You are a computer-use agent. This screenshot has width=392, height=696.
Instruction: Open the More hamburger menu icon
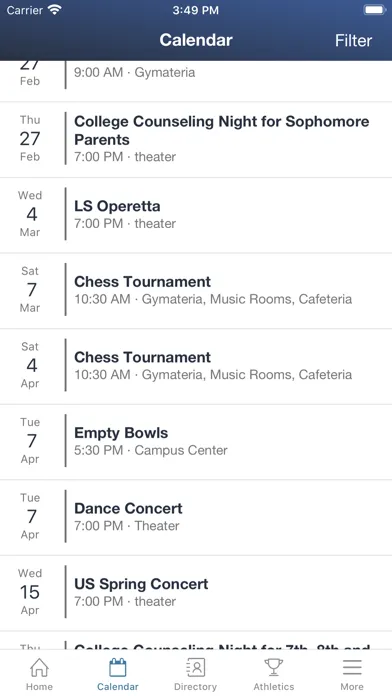pos(352,667)
